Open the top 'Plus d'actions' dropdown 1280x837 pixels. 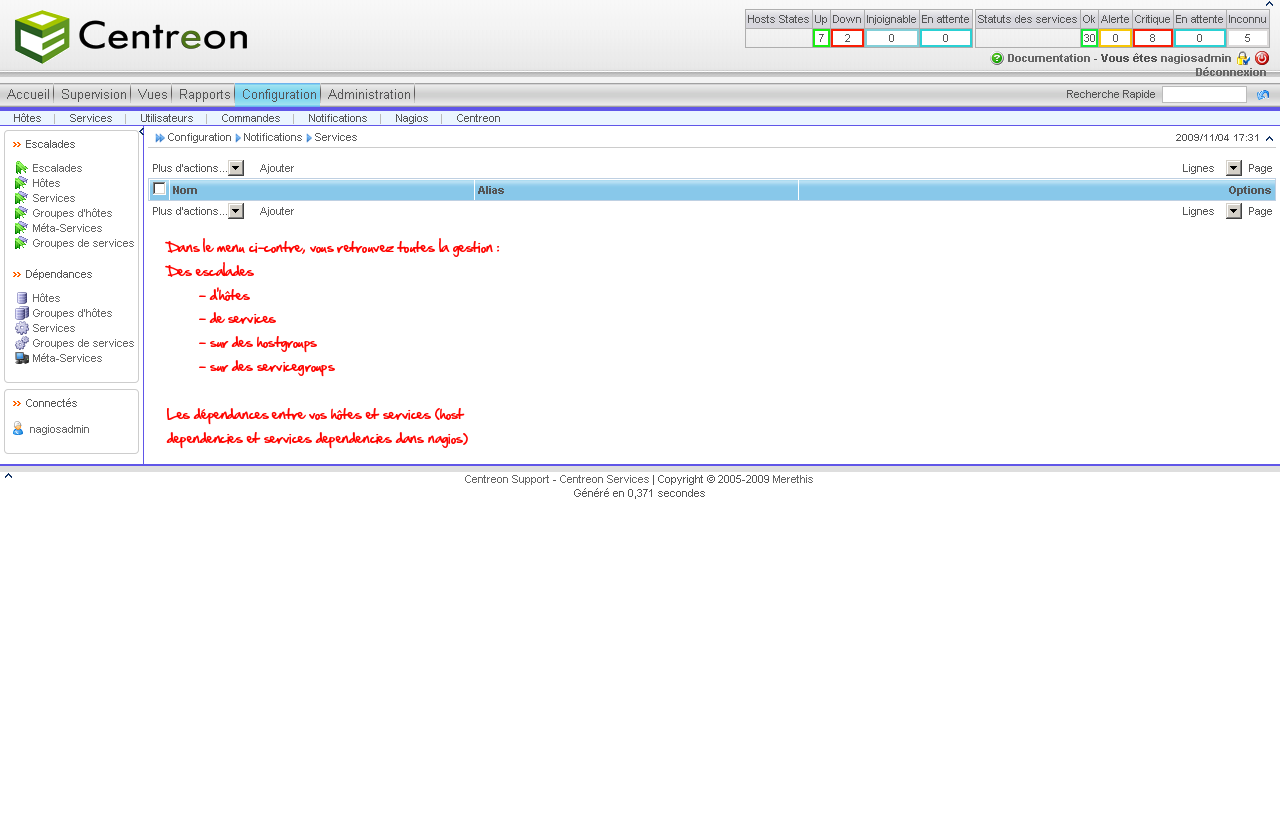pyautogui.click(x=236, y=168)
